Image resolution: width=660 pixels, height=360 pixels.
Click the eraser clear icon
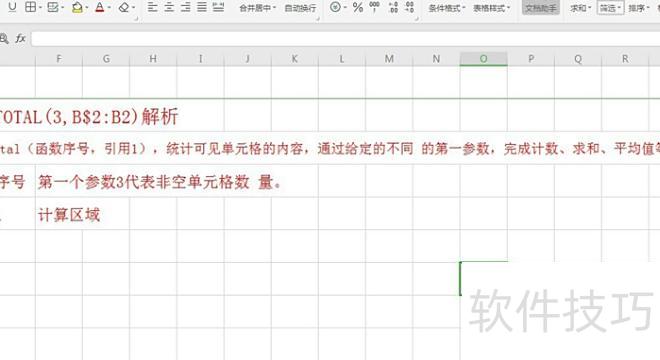click(124, 7)
